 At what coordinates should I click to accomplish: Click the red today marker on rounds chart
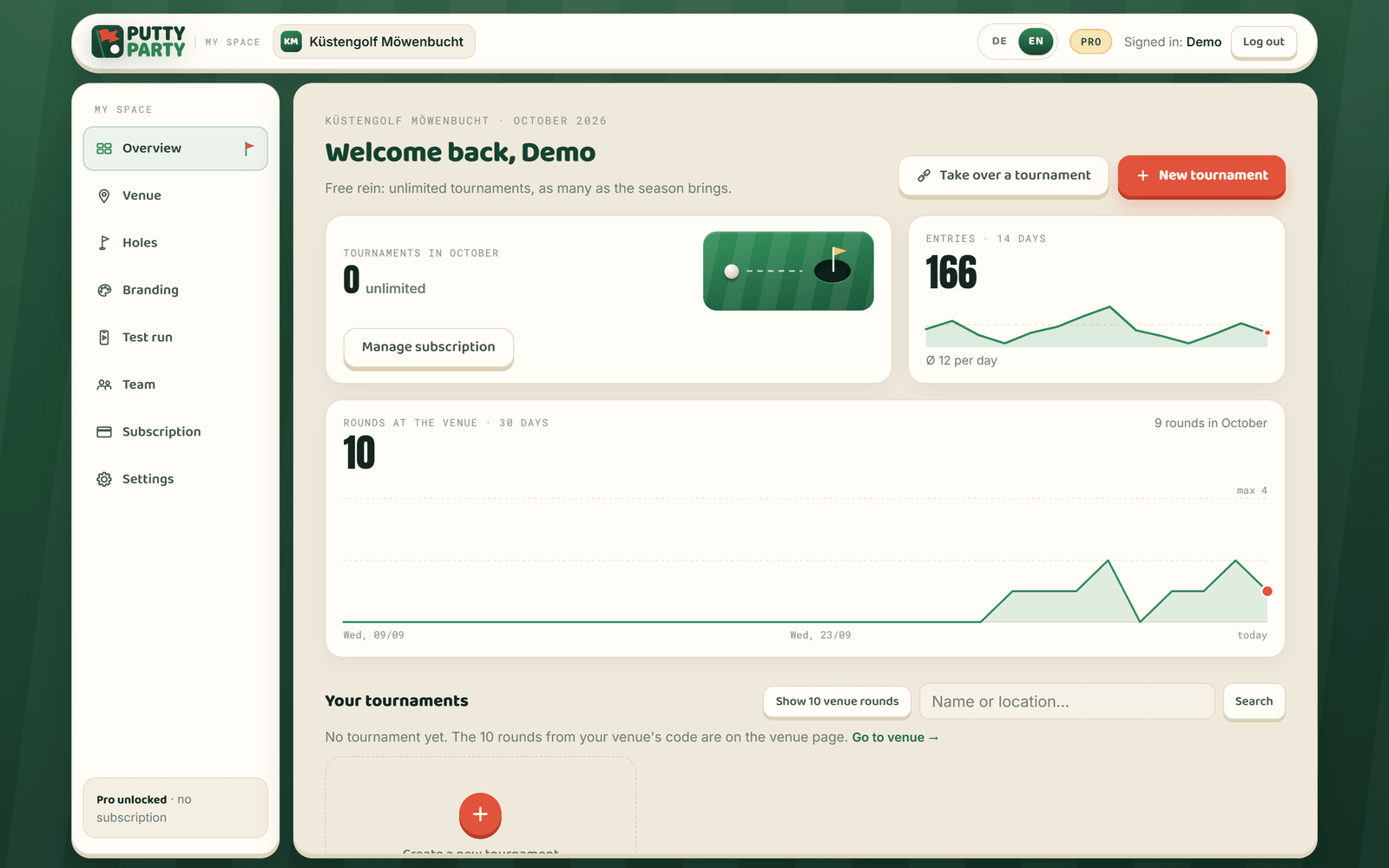point(1267,591)
